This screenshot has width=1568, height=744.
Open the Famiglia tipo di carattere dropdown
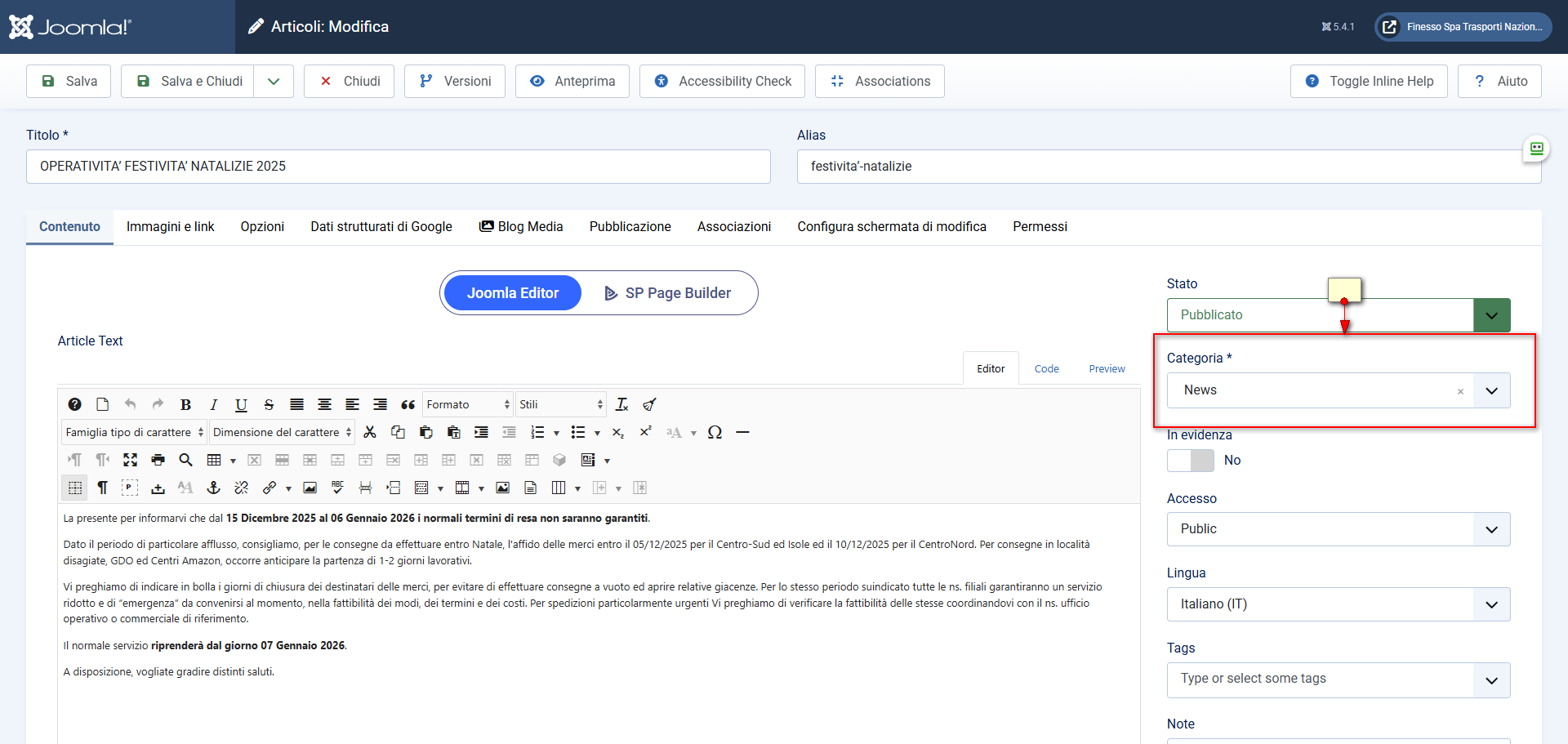pos(134,432)
